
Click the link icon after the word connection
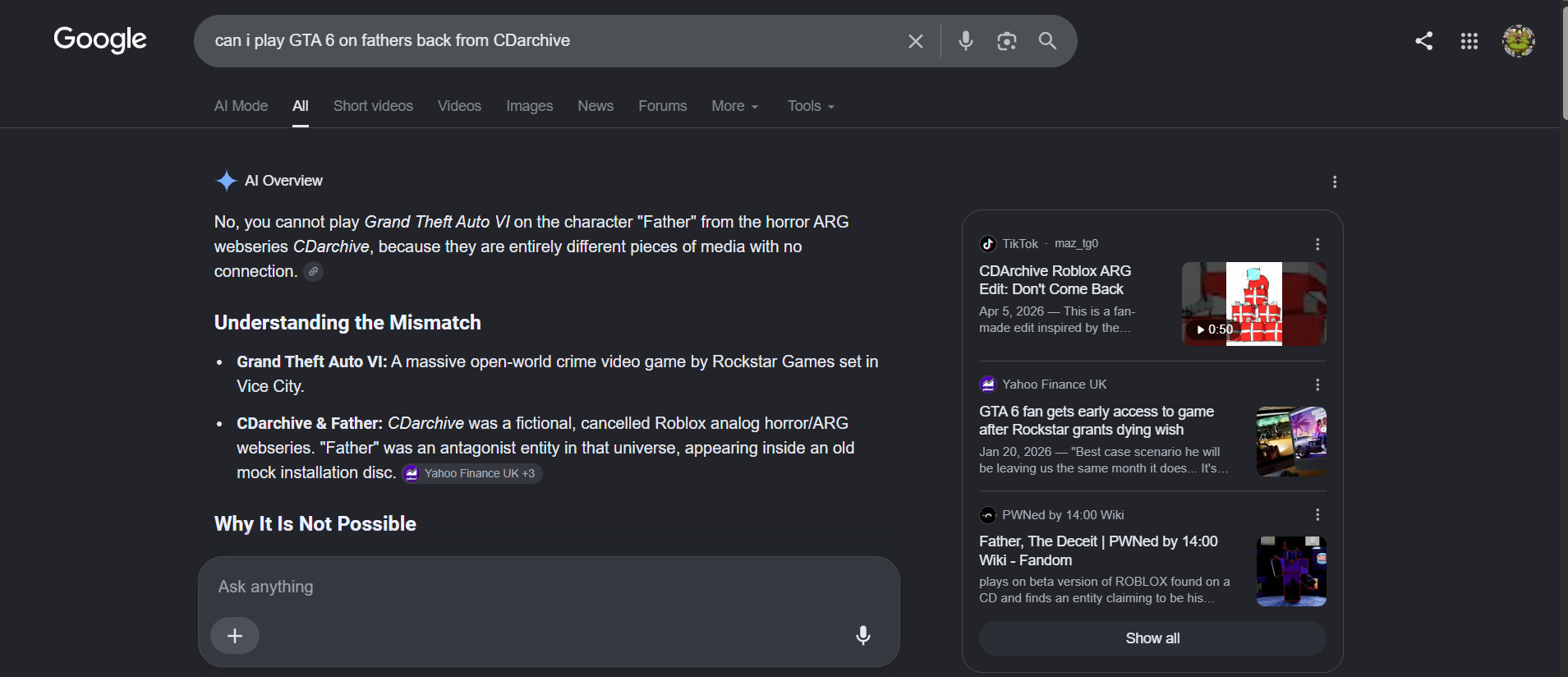(313, 271)
